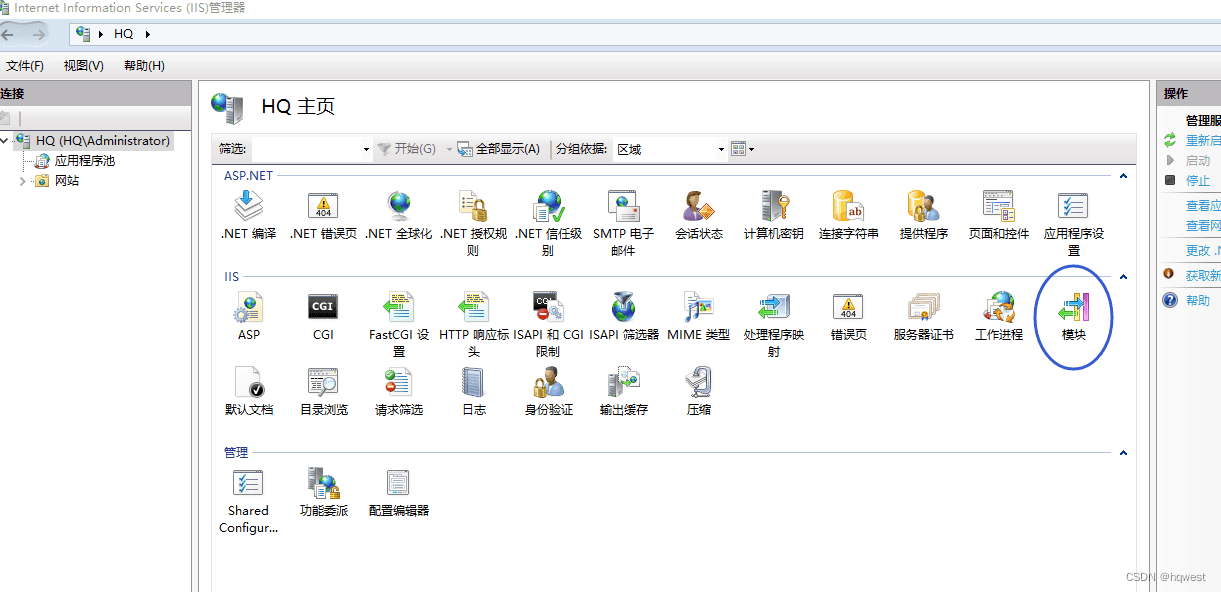1221x592 pixels.
Task: Collapse the IIS group
Action: coord(1123,277)
